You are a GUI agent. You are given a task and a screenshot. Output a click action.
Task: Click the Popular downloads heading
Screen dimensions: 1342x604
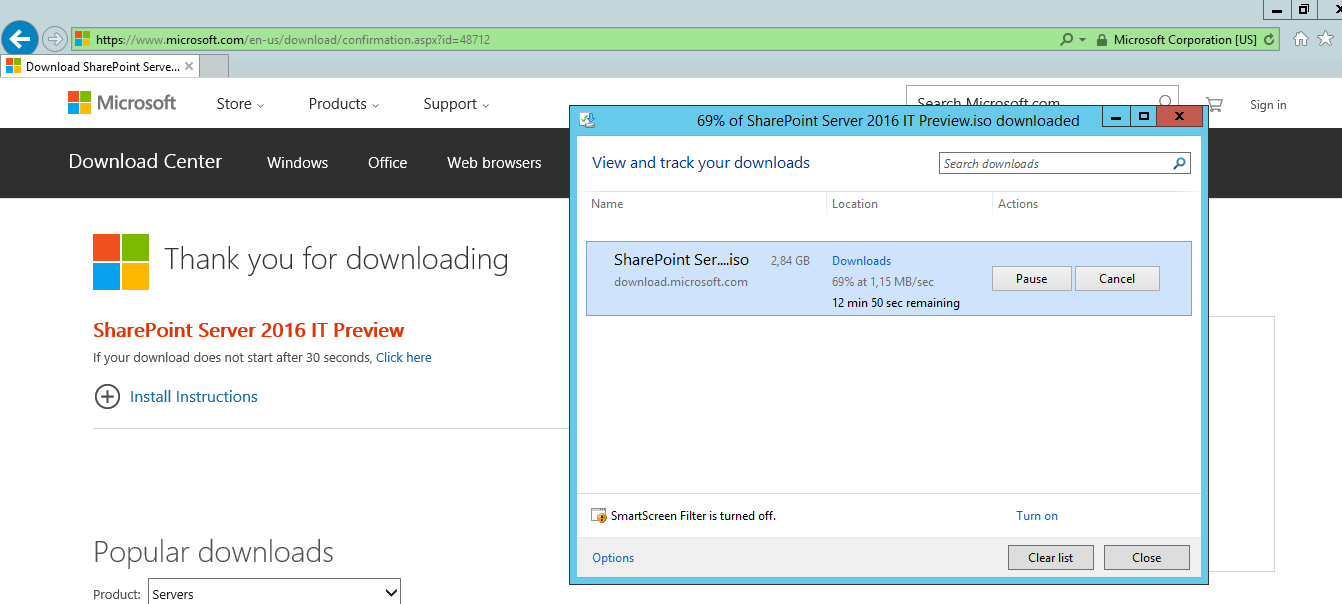(x=214, y=552)
